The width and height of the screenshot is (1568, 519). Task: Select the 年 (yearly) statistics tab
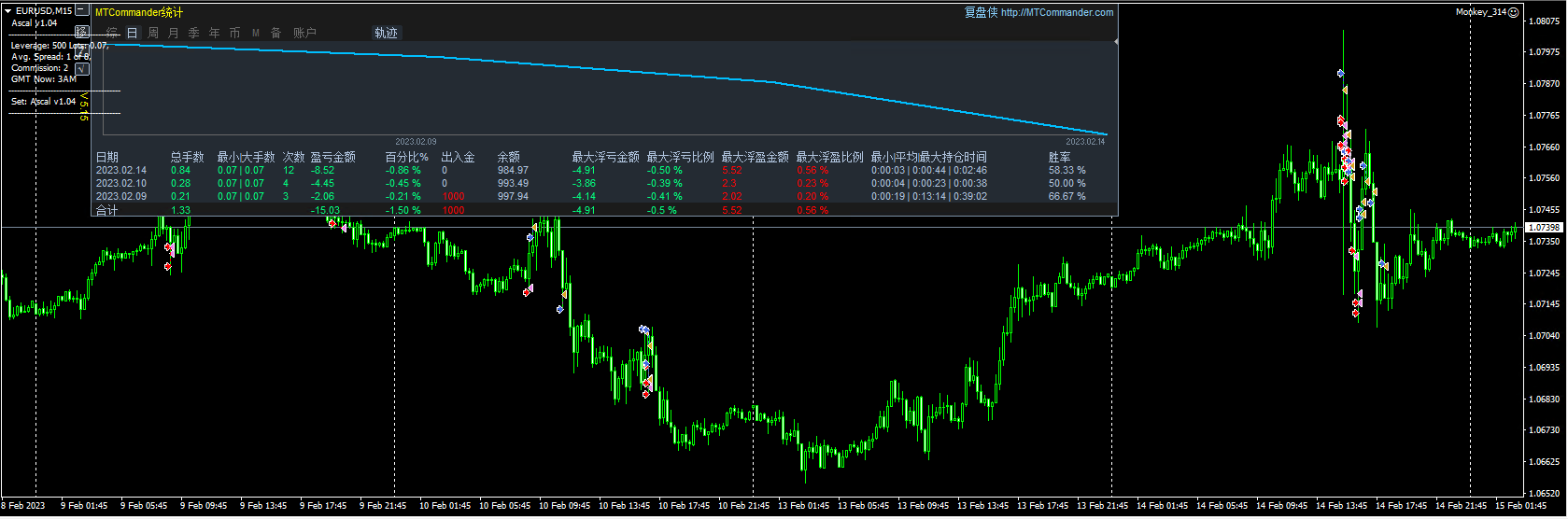point(215,33)
